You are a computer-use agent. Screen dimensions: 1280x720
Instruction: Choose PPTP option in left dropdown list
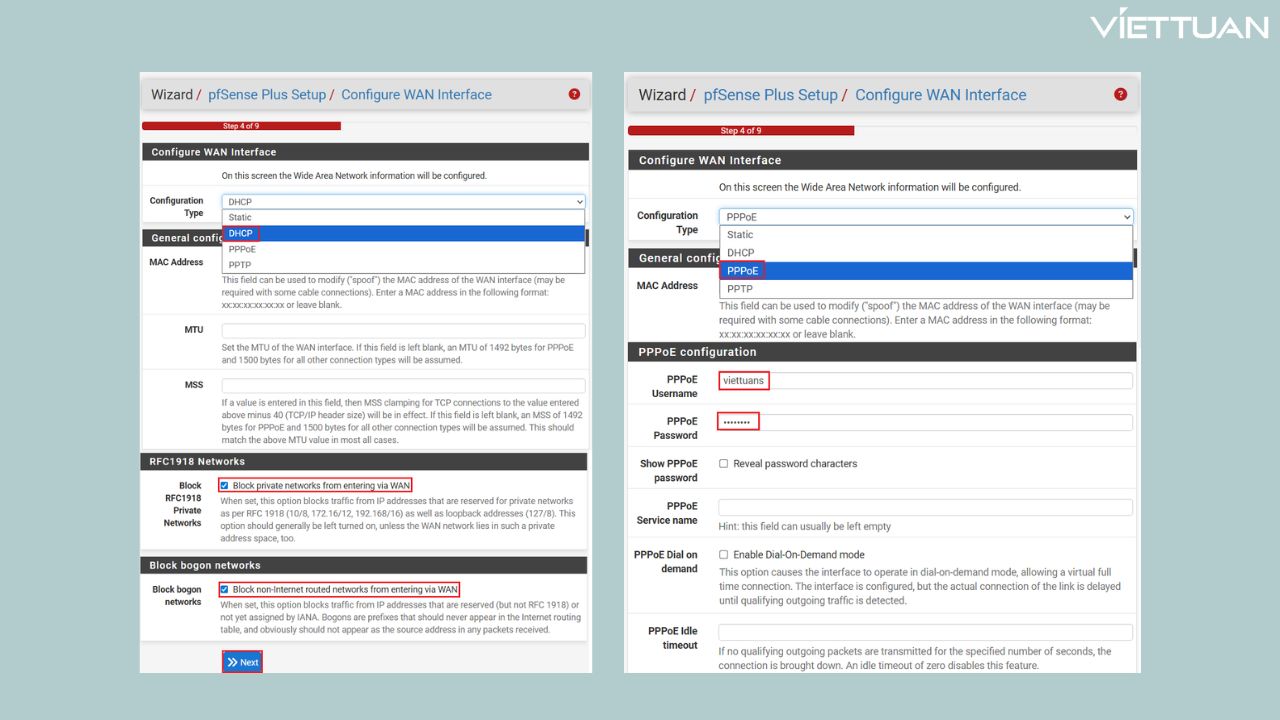coord(241,265)
